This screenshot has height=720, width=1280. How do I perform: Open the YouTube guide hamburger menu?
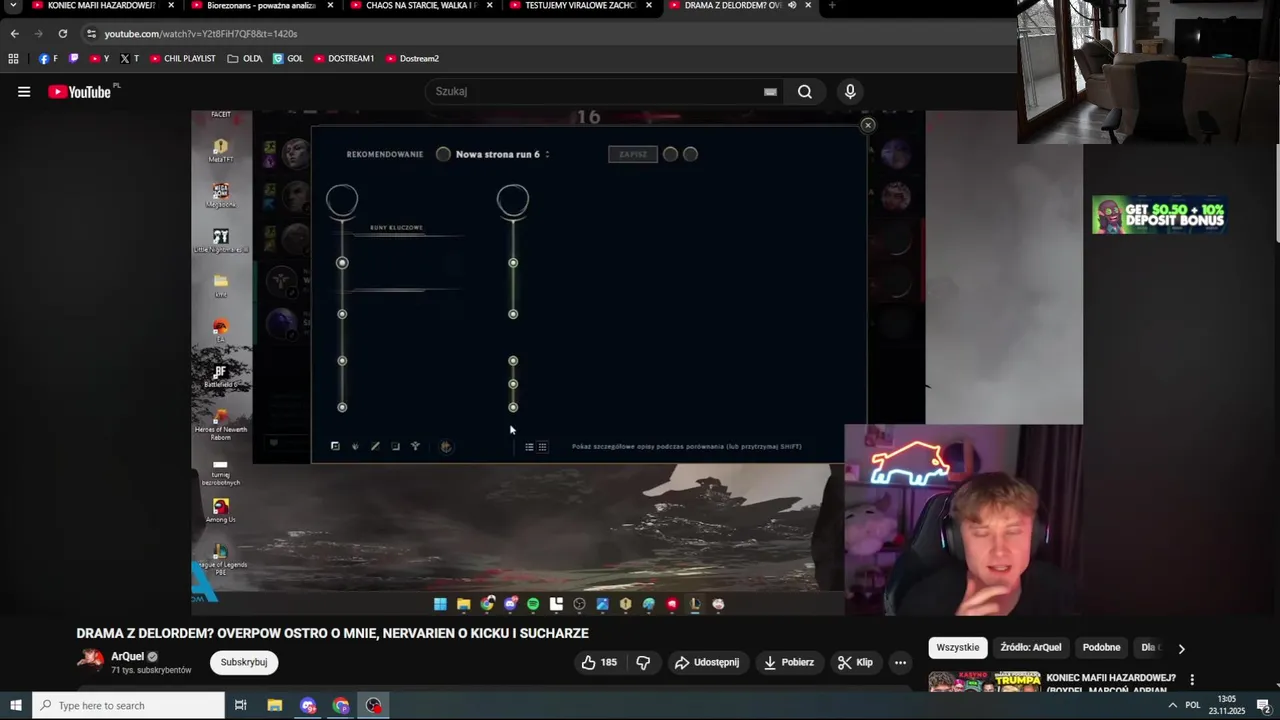click(24, 92)
